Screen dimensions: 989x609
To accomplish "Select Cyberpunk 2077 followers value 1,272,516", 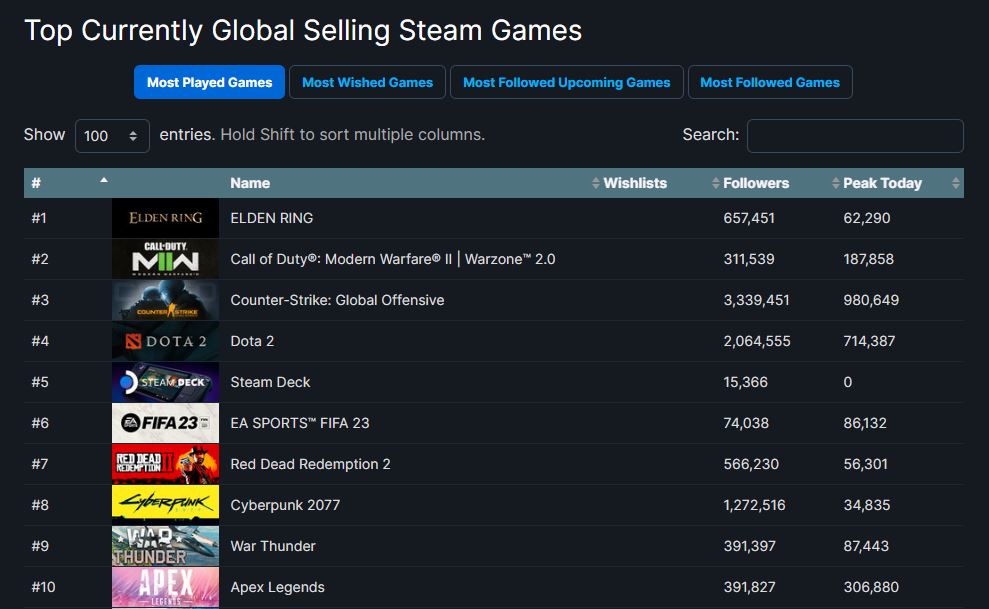I will tap(754, 505).
